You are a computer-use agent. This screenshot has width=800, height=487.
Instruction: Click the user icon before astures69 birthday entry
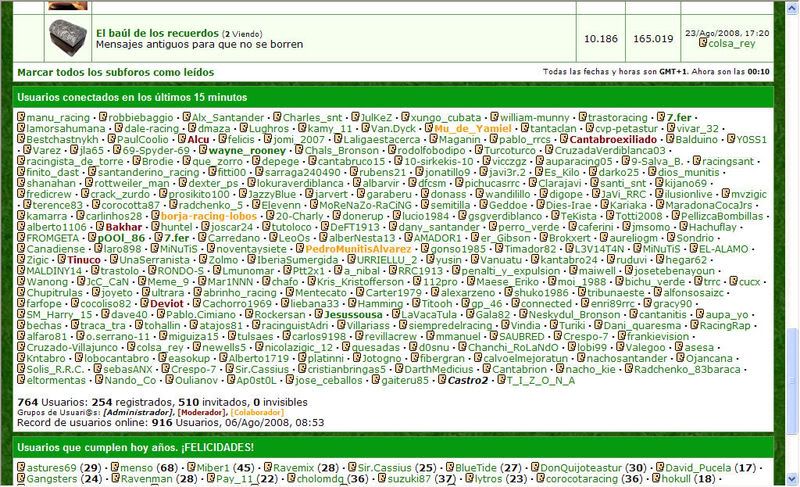[x=21, y=467]
